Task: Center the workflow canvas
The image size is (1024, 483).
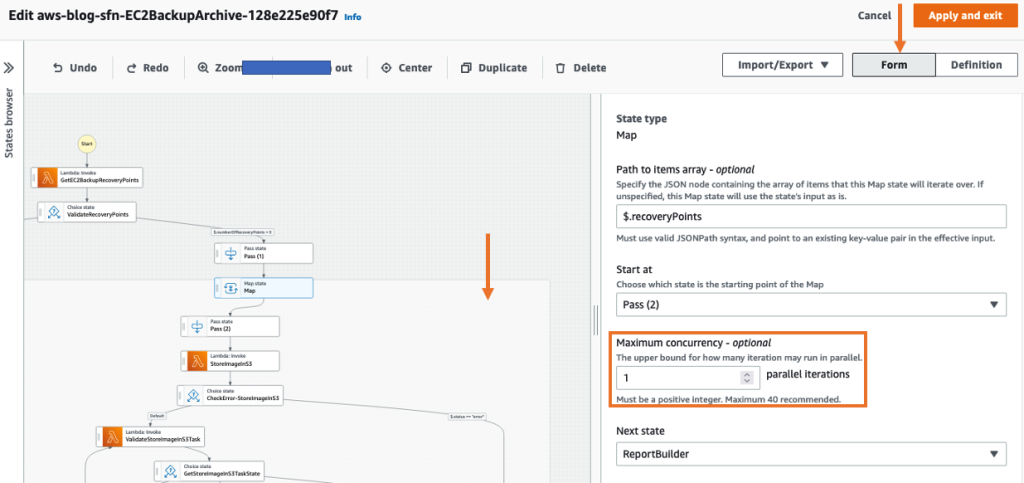Action: [406, 67]
